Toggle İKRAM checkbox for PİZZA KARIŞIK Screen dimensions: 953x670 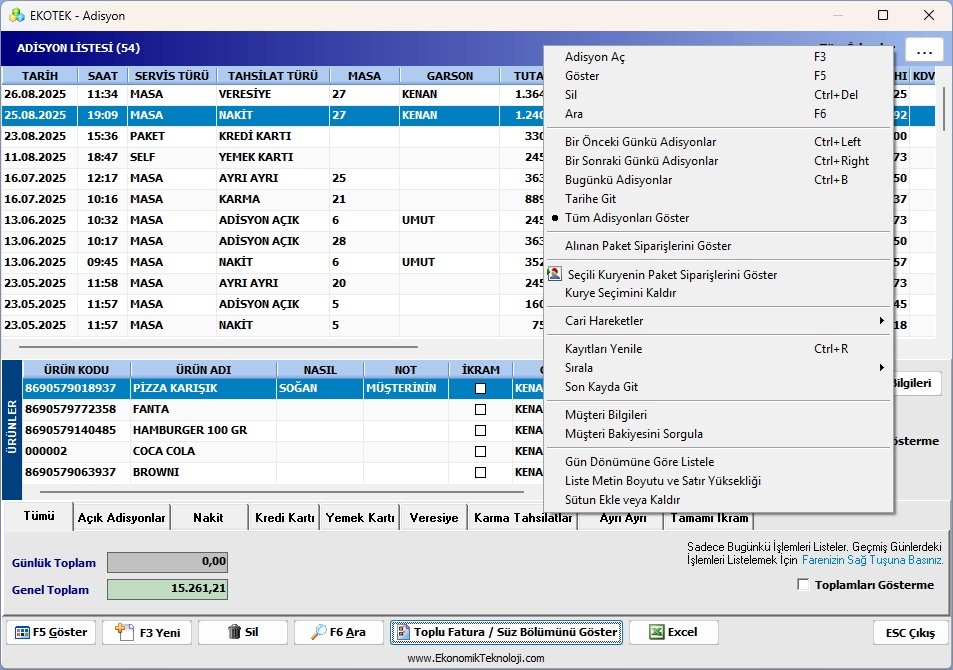[480, 389]
